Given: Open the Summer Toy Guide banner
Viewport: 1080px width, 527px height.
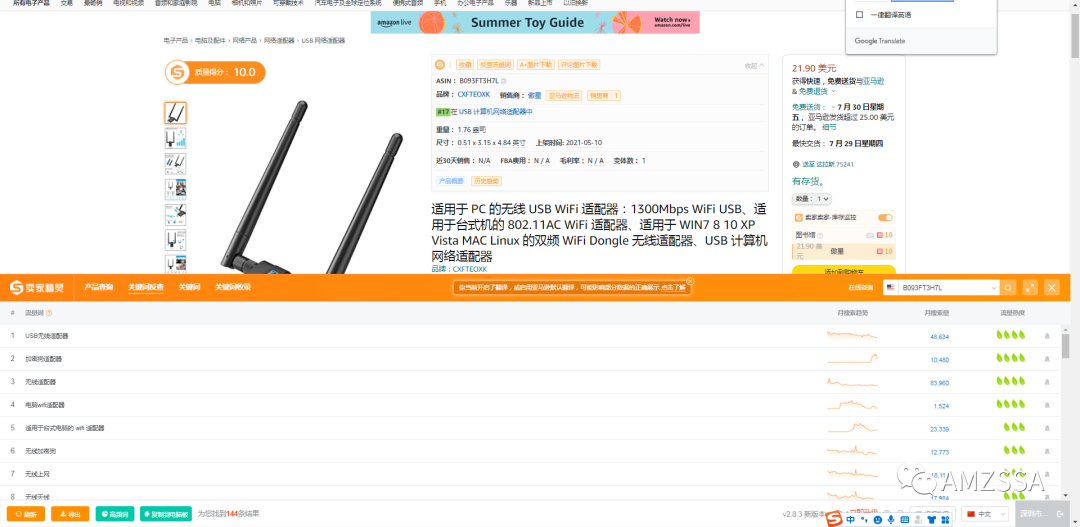Looking at the screenshot, I should [535, 22].
